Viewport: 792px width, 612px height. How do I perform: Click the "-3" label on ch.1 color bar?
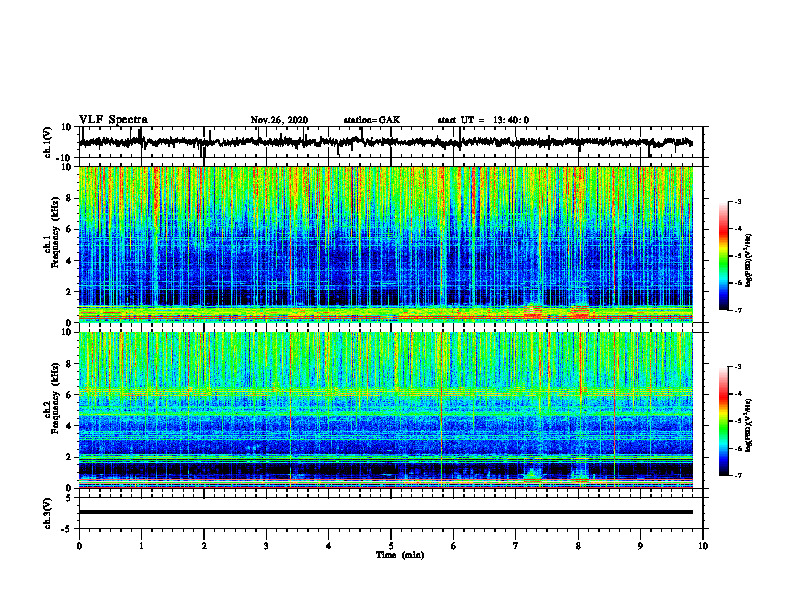(x=738, y=201)
